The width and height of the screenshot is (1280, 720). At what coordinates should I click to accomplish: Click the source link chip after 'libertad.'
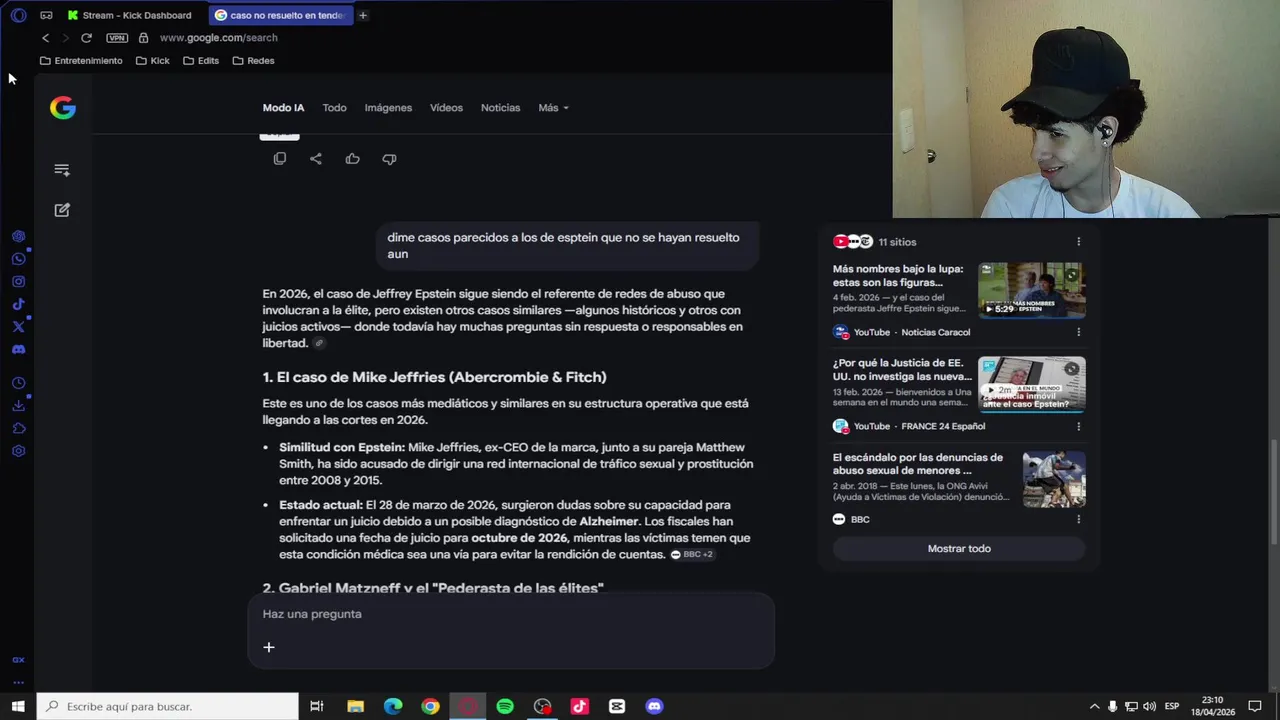(319, 343)
